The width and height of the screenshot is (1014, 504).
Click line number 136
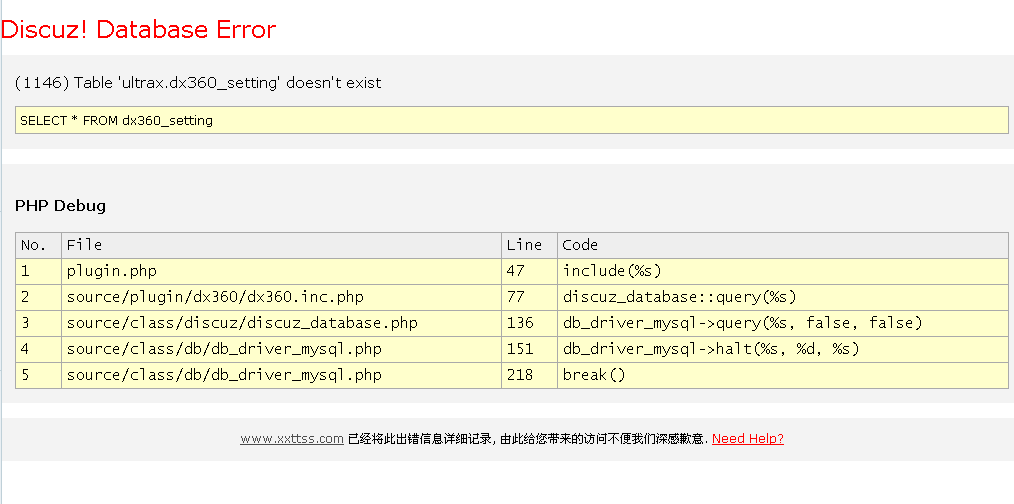[x=529, y=323]
